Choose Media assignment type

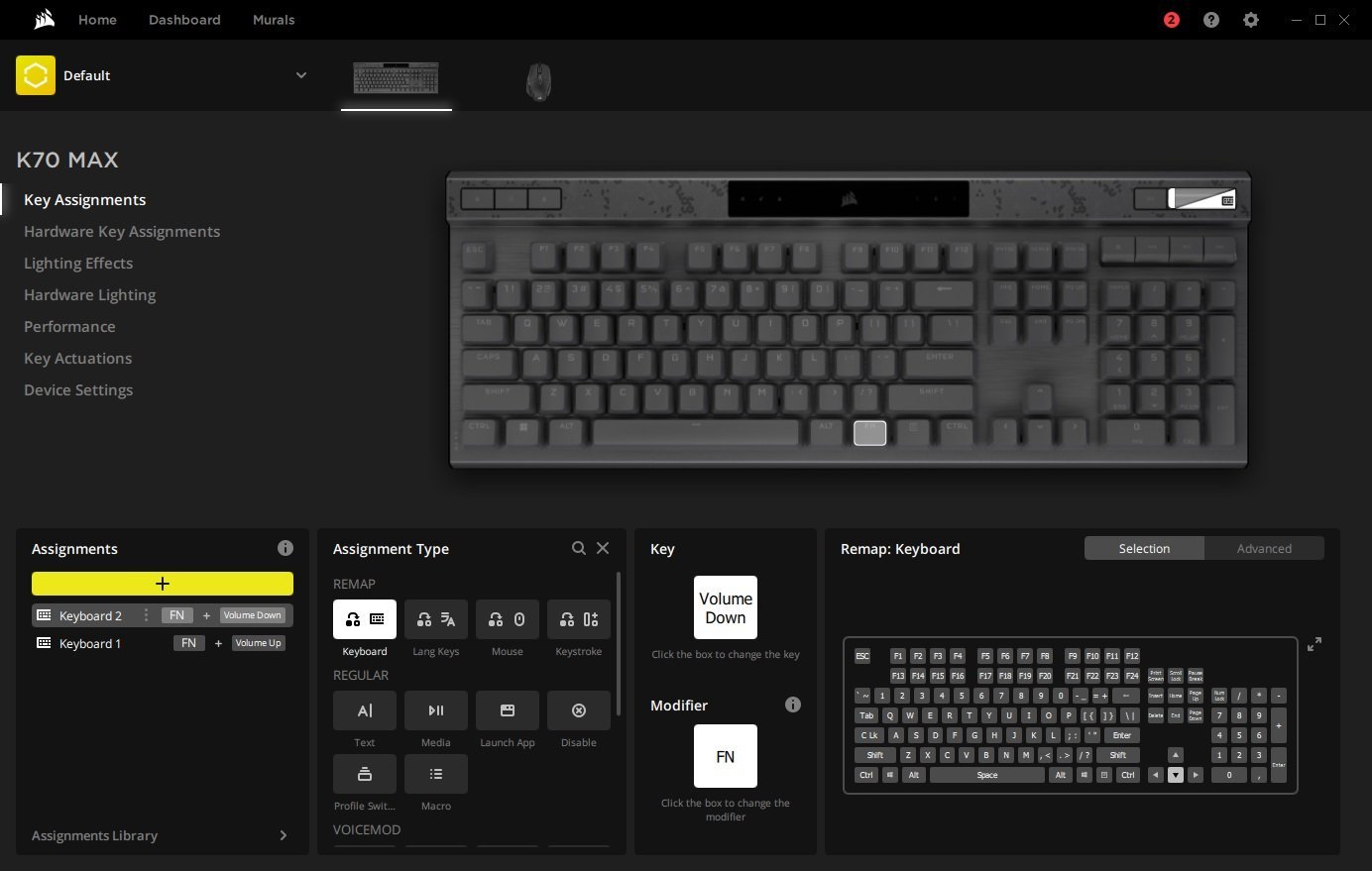click(436, 710)
